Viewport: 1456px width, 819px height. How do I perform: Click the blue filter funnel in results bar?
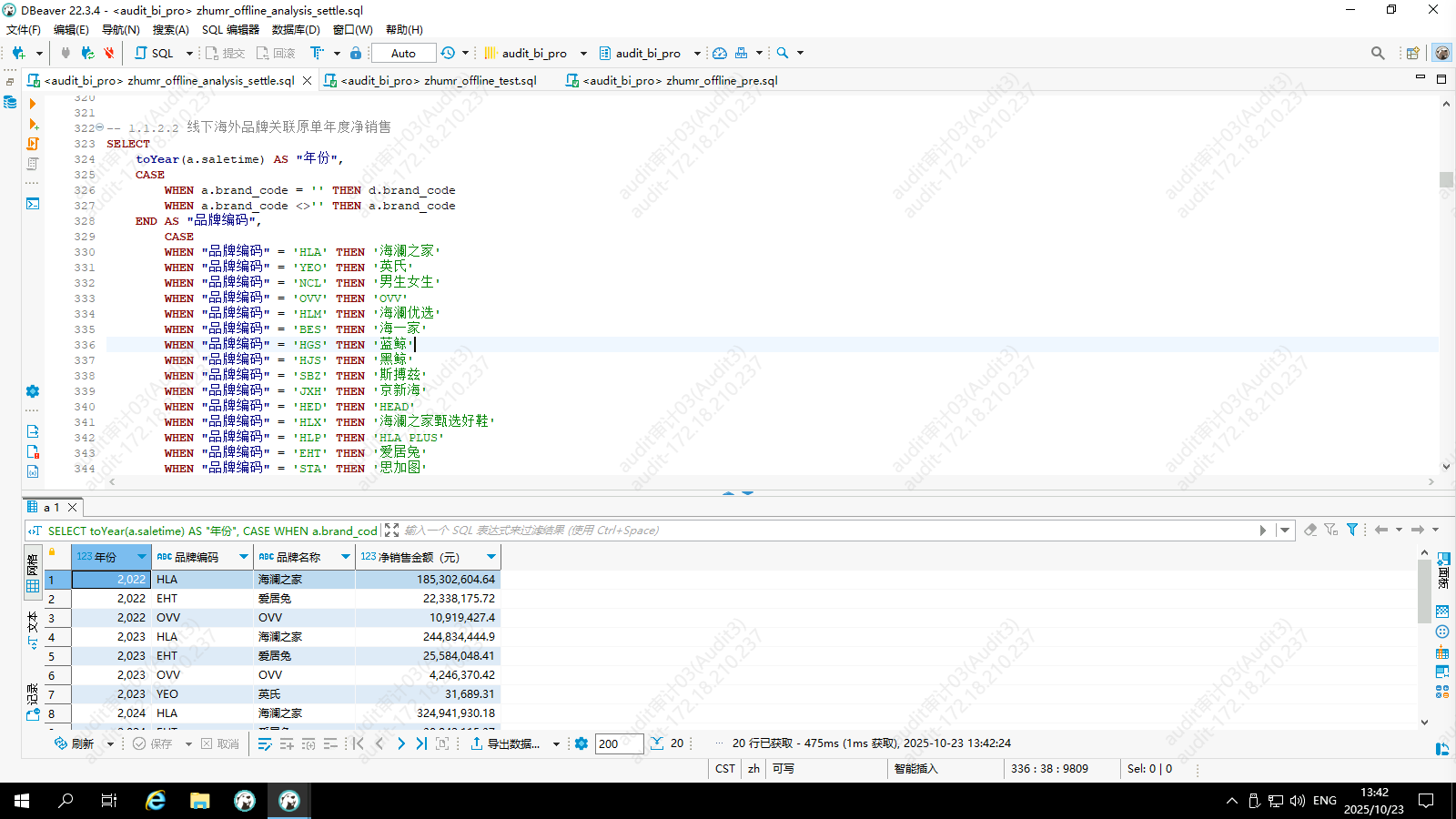coord(1352,530)
